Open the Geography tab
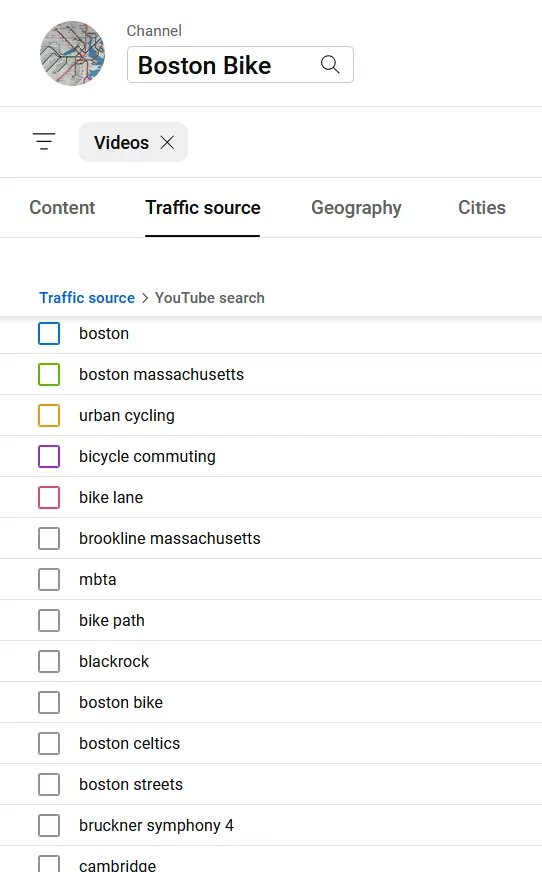The width and height of the screenshot is (542, 872). tap(356, 207)
